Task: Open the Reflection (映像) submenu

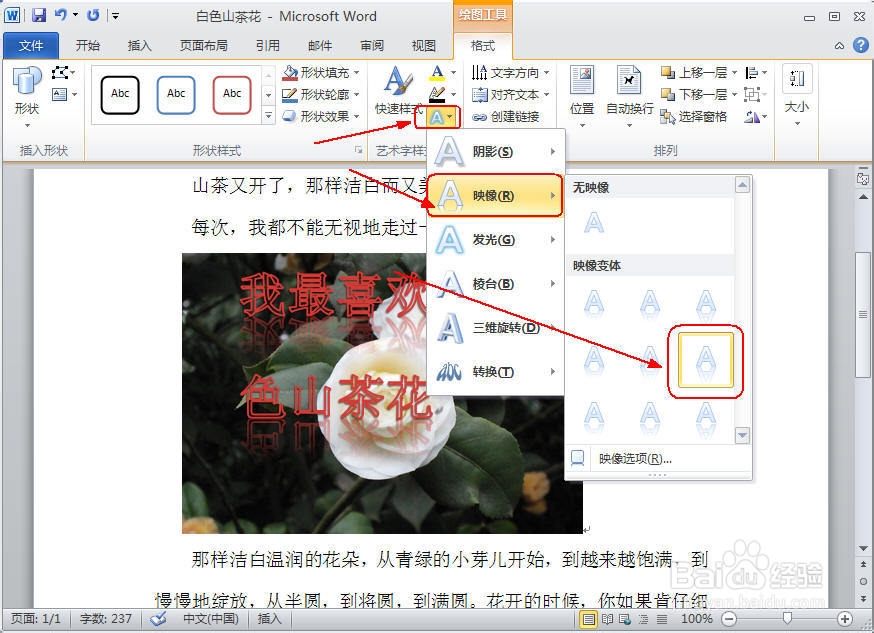Action: (x=496, y=196)
